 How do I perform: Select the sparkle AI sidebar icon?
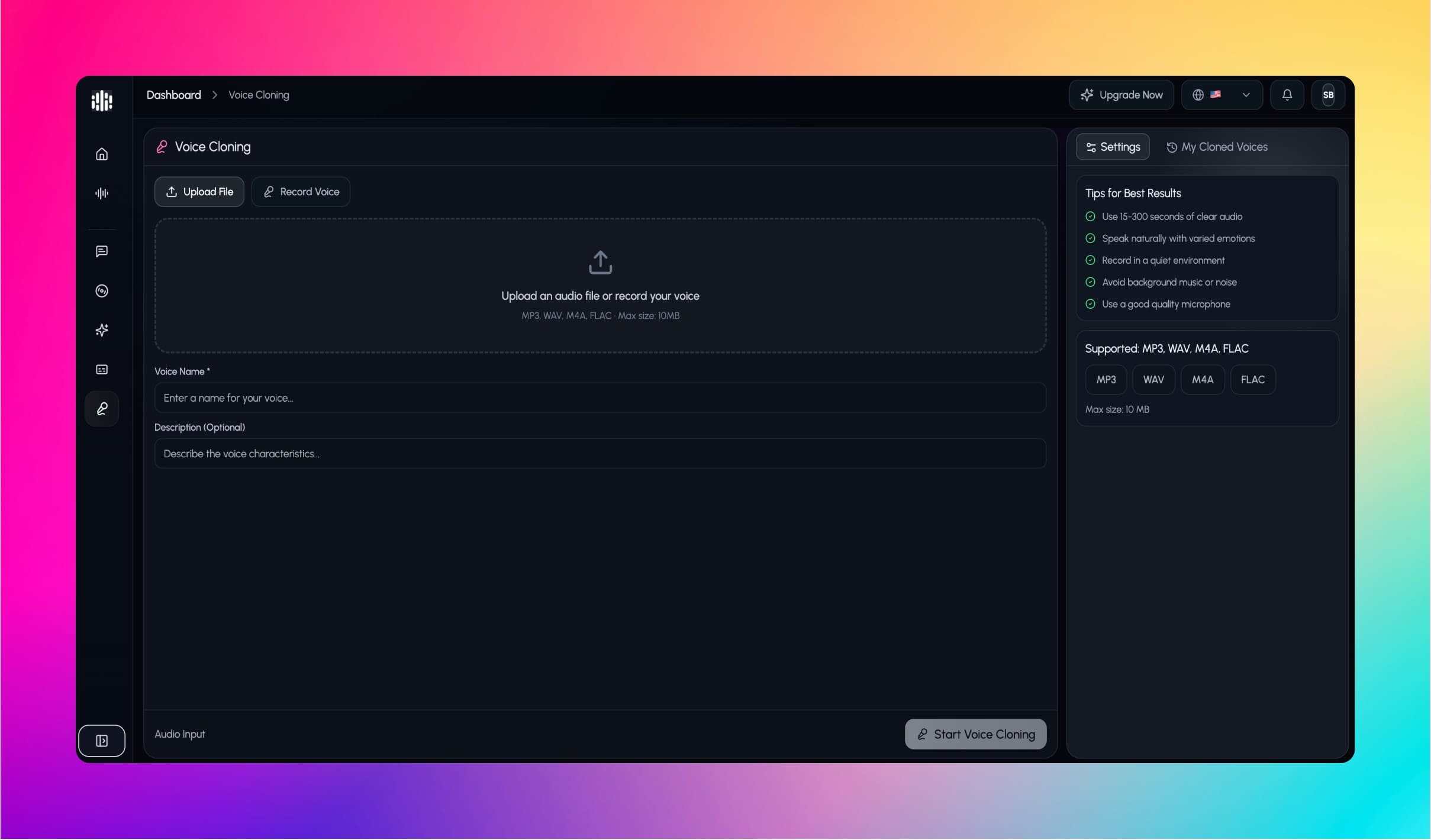pos(102,330)
